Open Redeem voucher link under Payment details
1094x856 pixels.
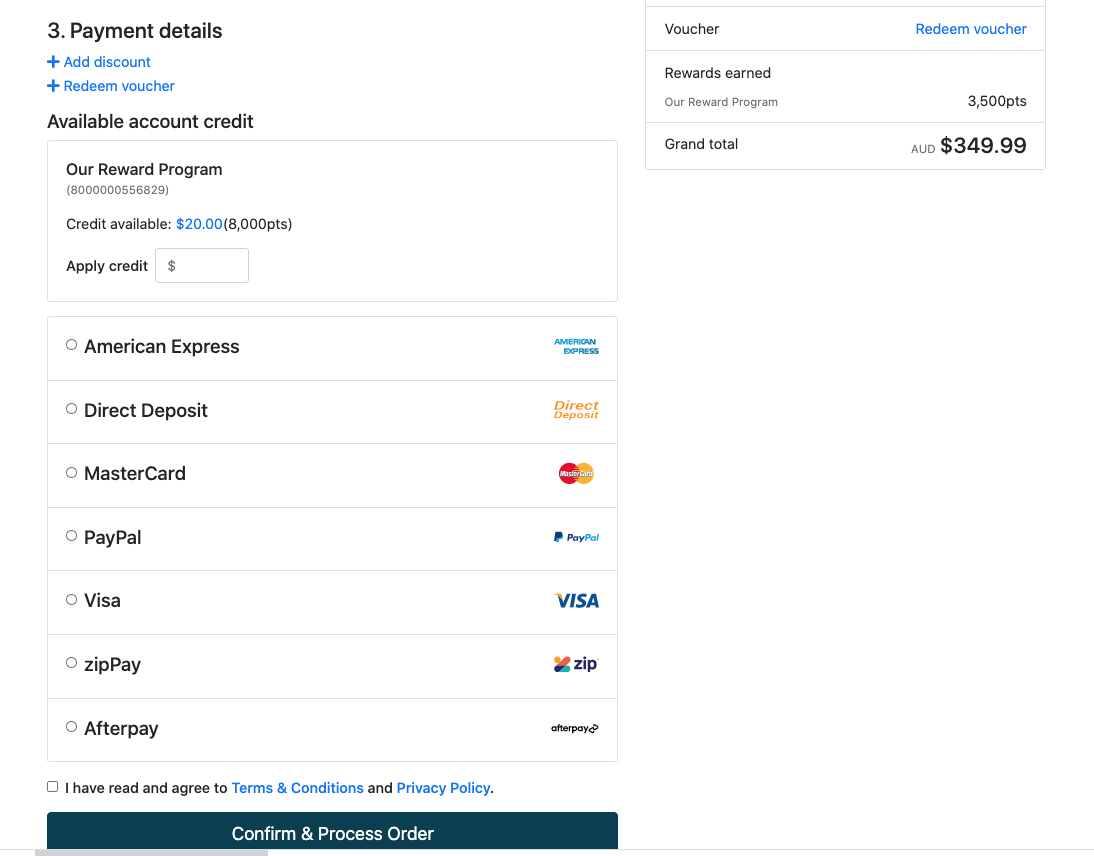point(119,86)
